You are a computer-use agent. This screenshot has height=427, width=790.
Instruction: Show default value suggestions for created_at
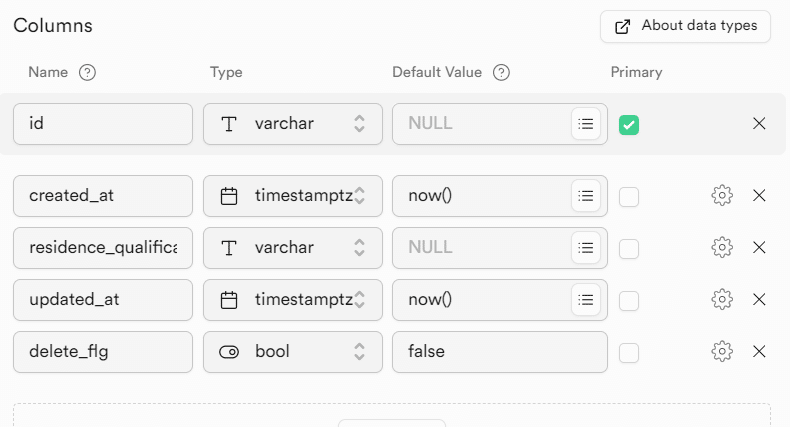coord(586,196)
